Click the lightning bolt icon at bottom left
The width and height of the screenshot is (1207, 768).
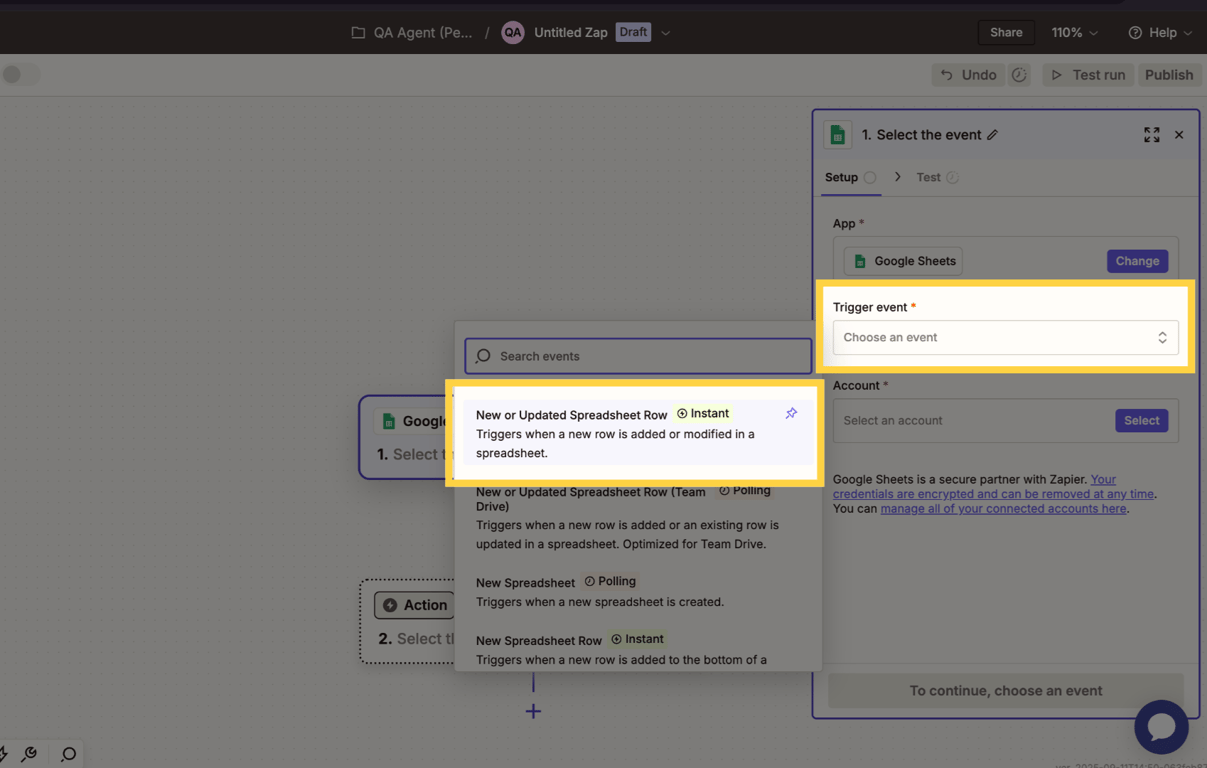point(3,753)
